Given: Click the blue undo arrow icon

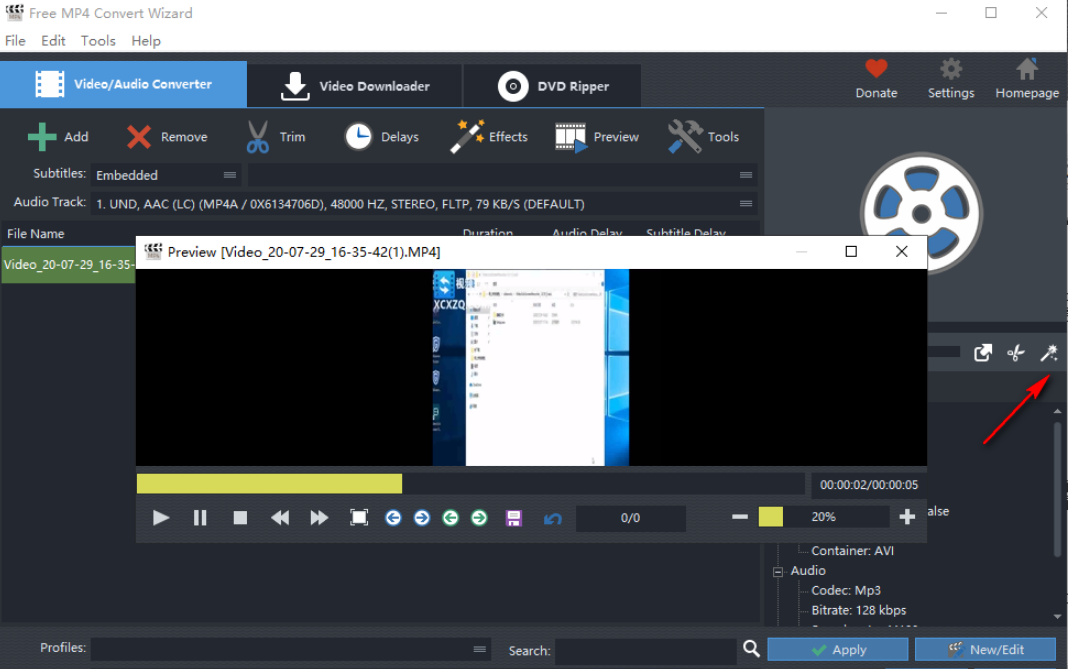Looking at the screenshot, I should (553, 519).
